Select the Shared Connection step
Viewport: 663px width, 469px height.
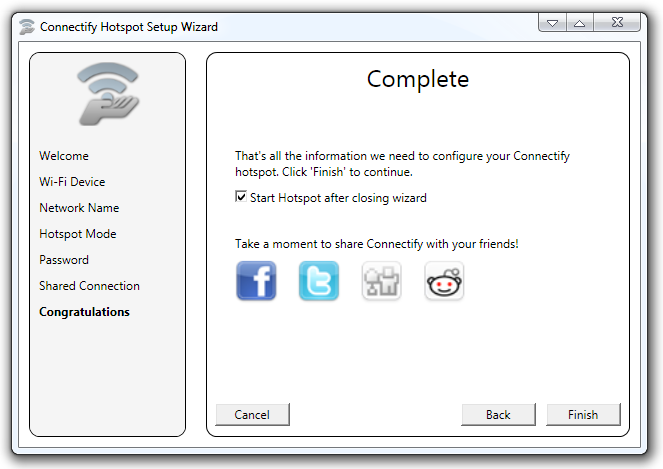click(89, 286)
